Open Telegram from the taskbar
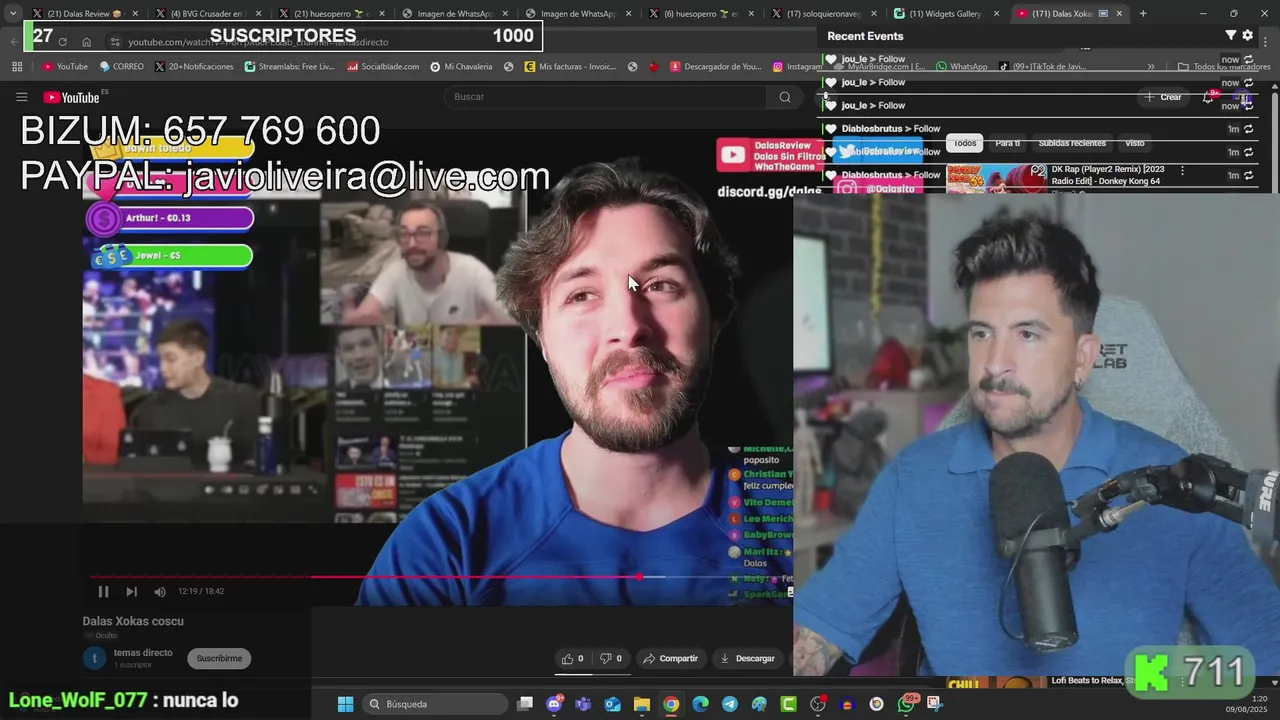This screenshot has height=720, width=1280. [x=729, y=704]
